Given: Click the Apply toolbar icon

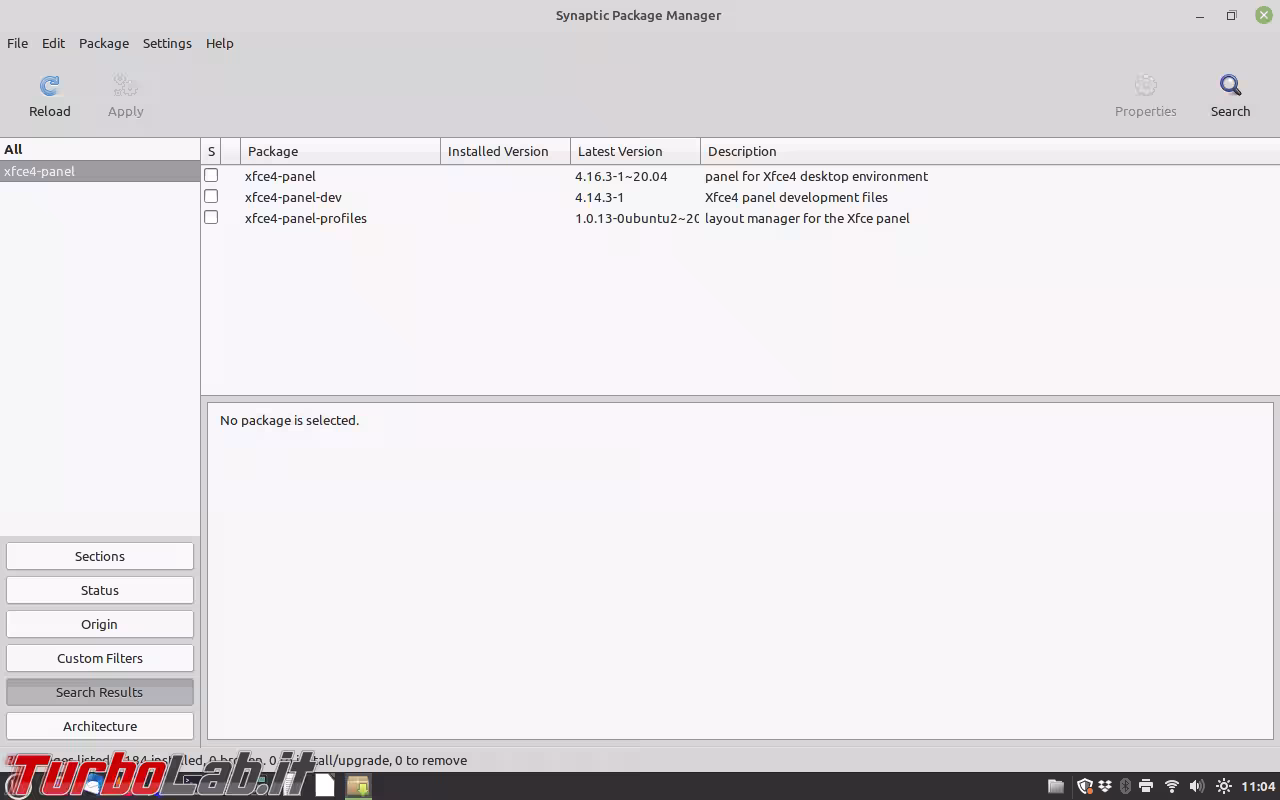Looking at the screenshot, I should pyautogui.click(x=125, y=95).
